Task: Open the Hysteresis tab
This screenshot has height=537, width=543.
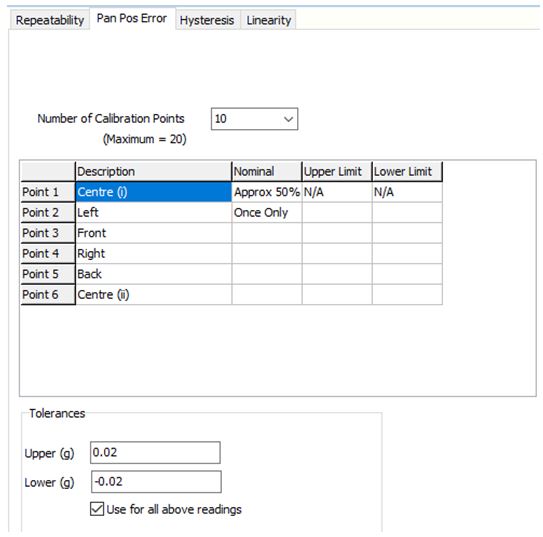Action: (207, 20)
